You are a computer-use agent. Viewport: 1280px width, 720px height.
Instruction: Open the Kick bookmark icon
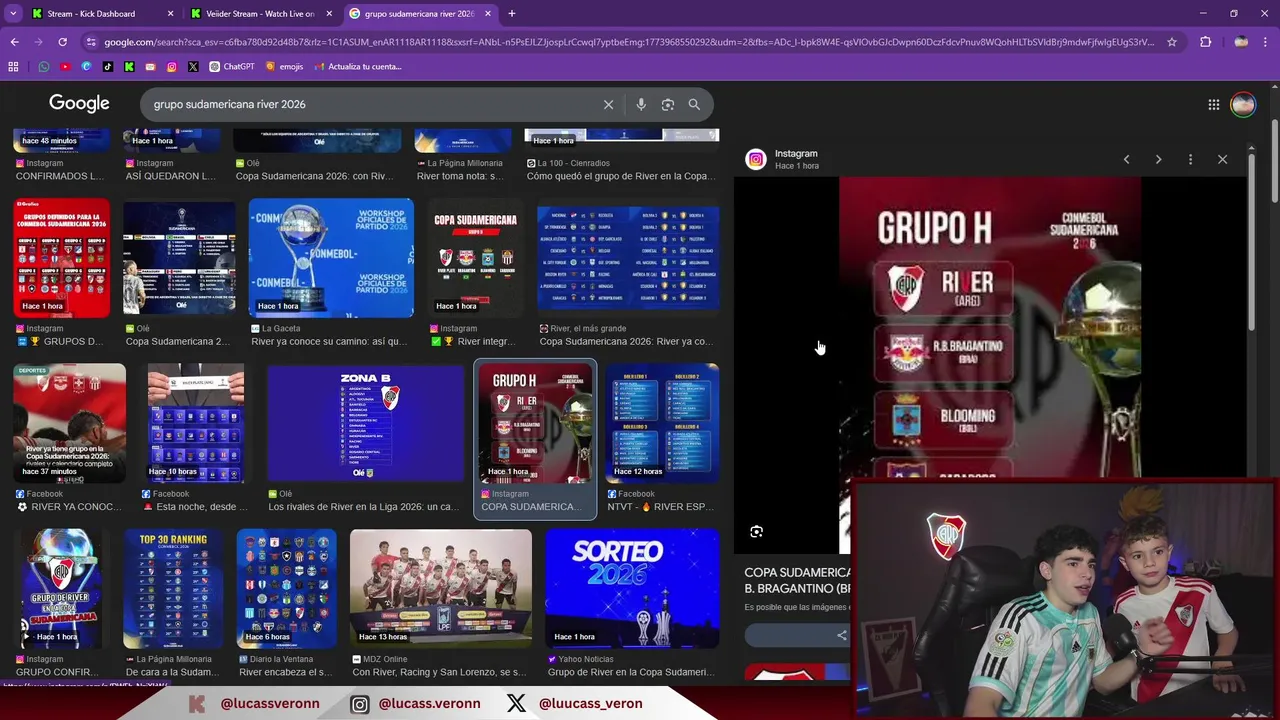pyautogui.click(x=129, y=67)
